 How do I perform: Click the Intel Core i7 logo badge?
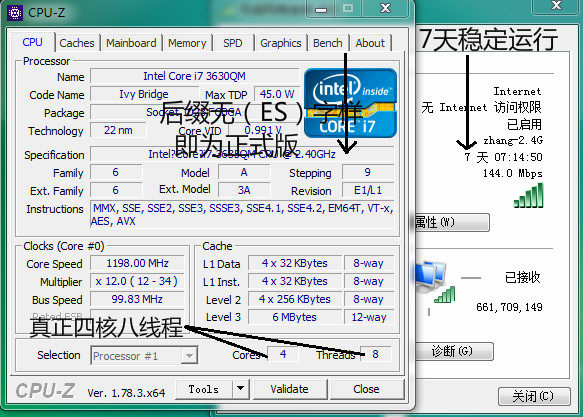(x=350, y=103)
